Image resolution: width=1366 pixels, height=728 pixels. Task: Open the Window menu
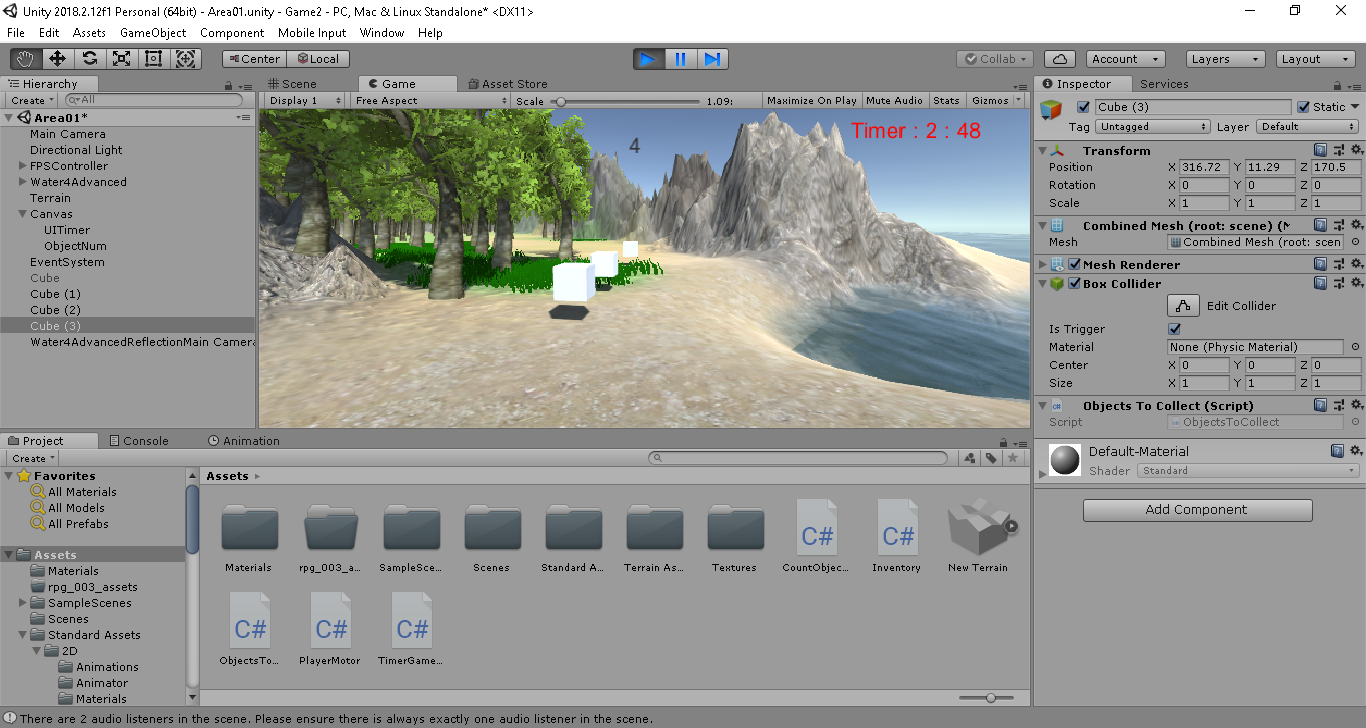[382, 33]
